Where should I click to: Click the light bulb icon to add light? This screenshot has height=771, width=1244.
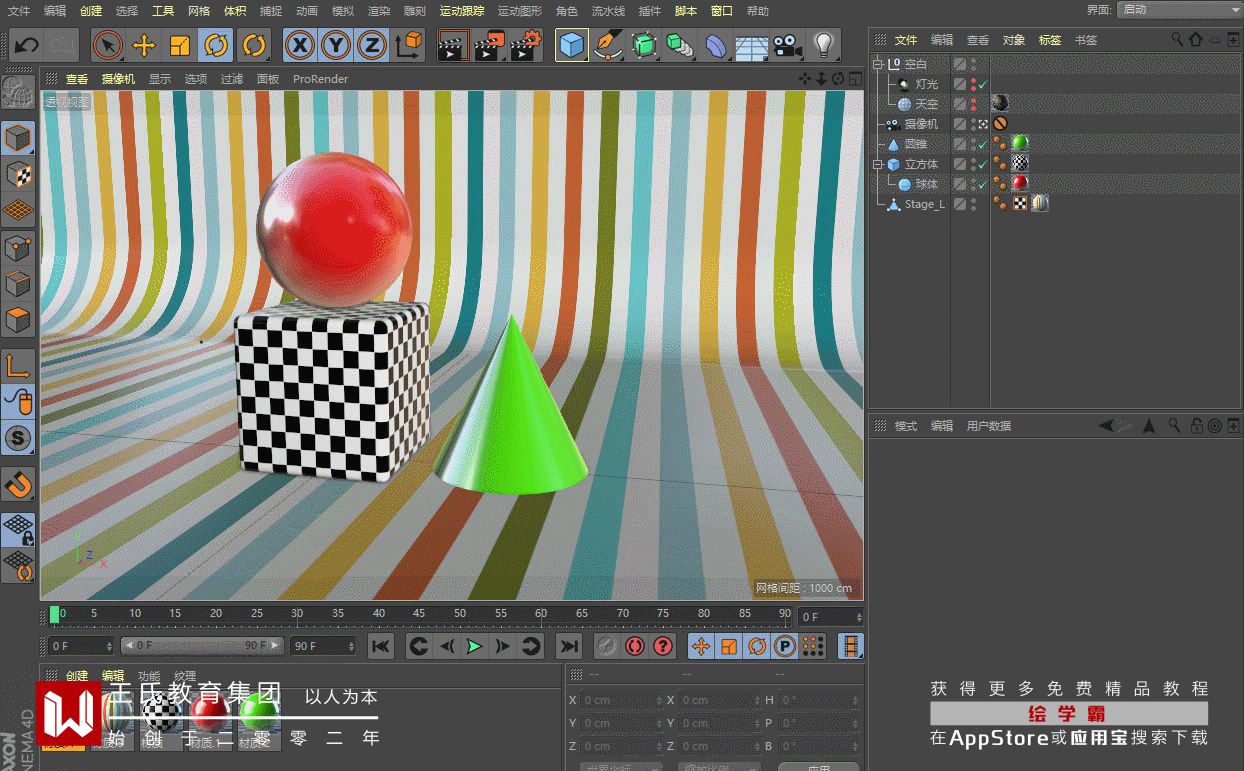pos(823,45)
